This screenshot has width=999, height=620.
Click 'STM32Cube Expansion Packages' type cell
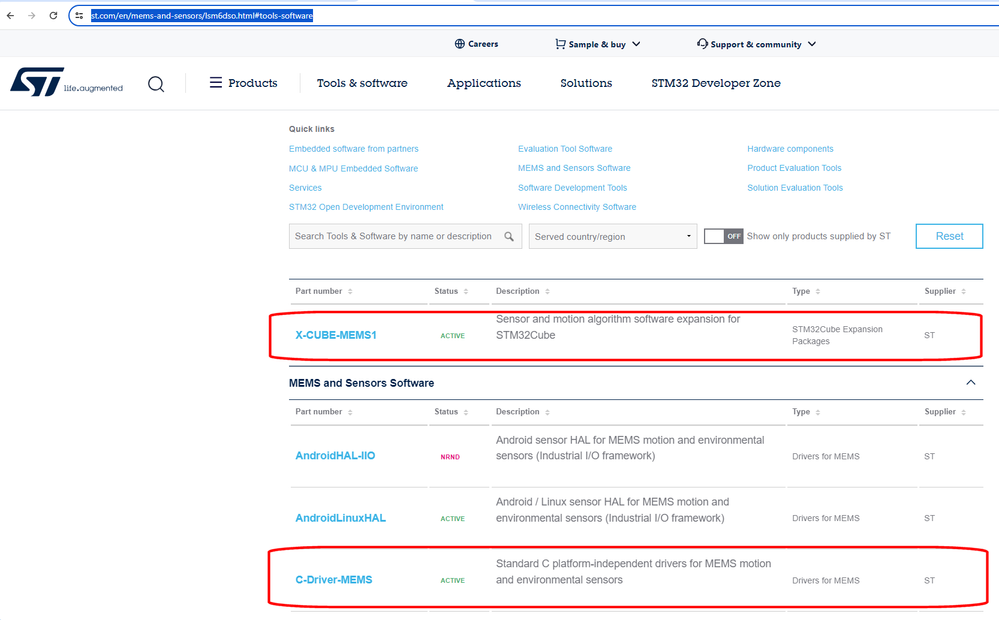tap(837, 335)
